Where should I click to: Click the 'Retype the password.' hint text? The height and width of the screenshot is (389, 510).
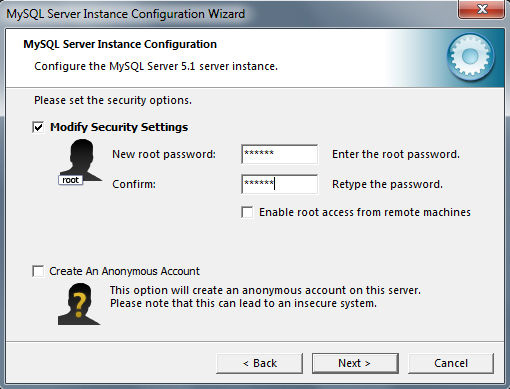(x=387, y=184)
